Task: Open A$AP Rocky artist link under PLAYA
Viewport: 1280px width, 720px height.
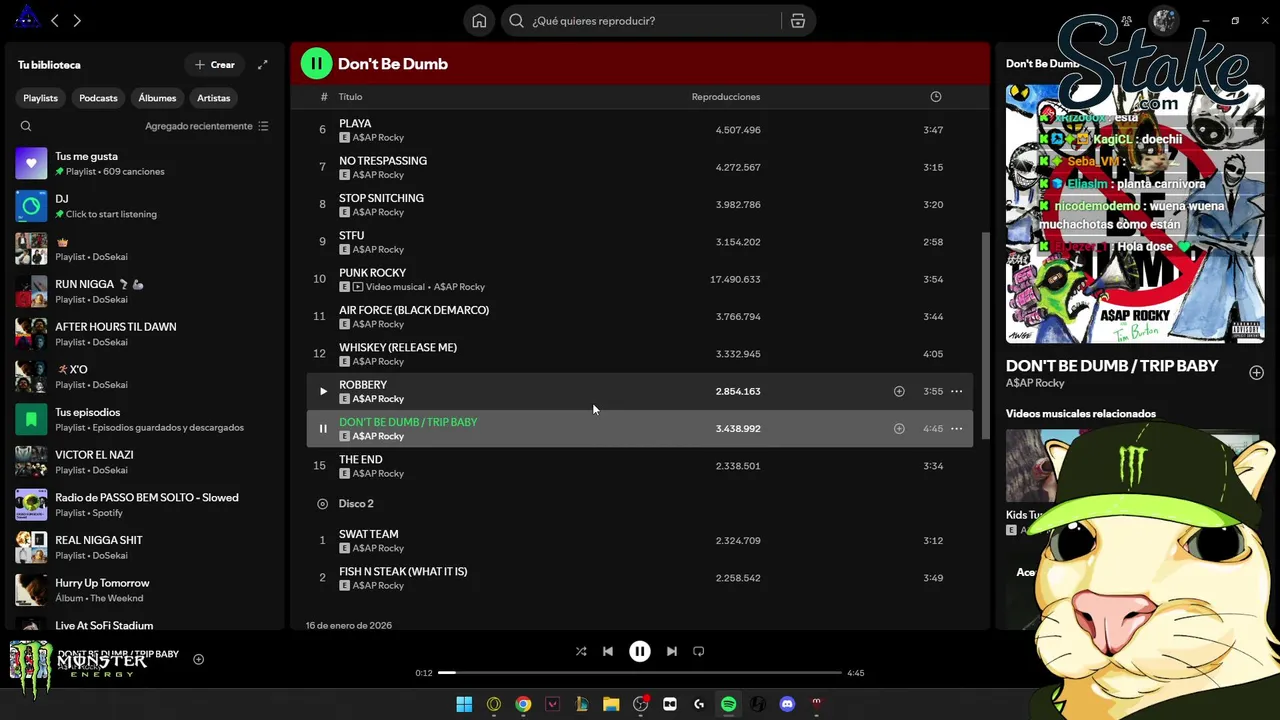Action: tap(378, 138)
